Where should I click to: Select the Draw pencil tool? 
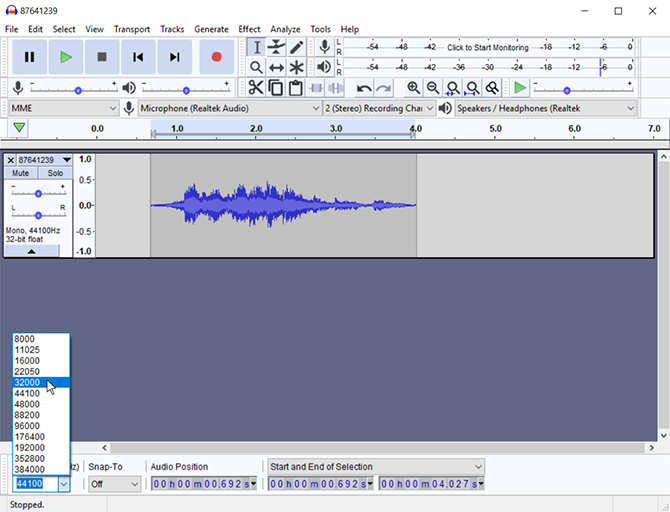click(296, 47)
